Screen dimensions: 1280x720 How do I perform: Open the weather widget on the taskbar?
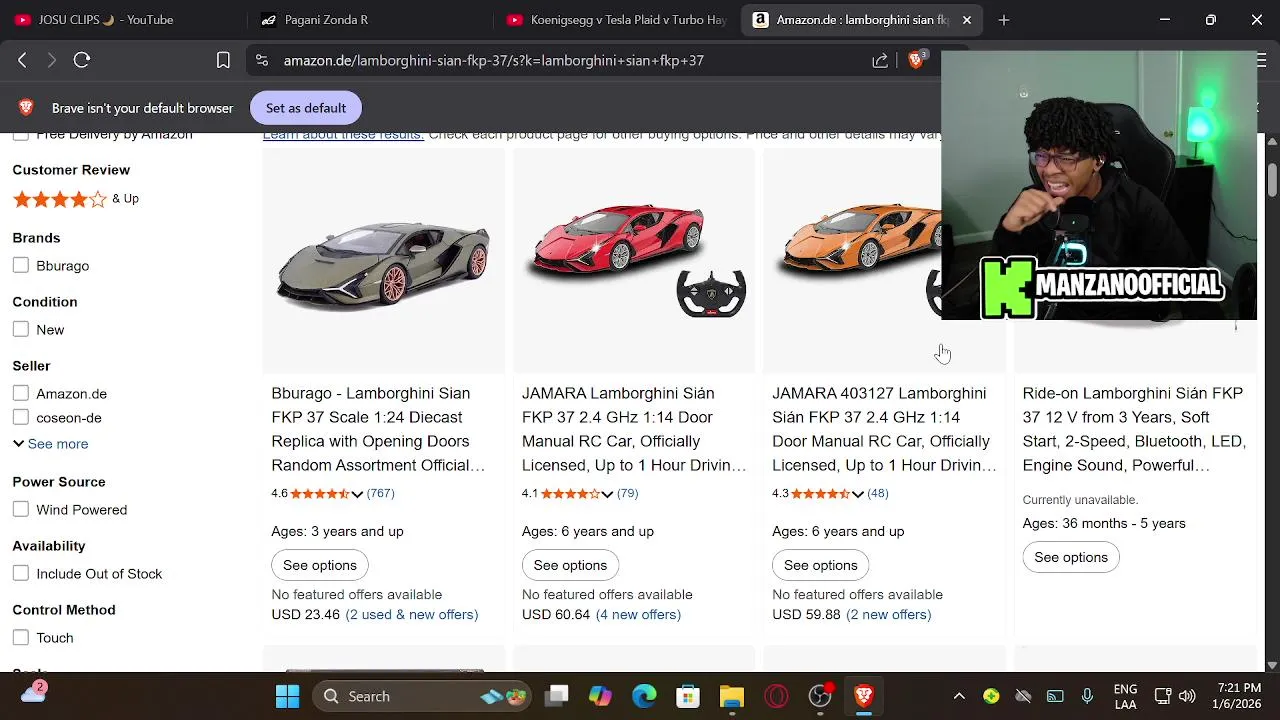click(33, 694)
